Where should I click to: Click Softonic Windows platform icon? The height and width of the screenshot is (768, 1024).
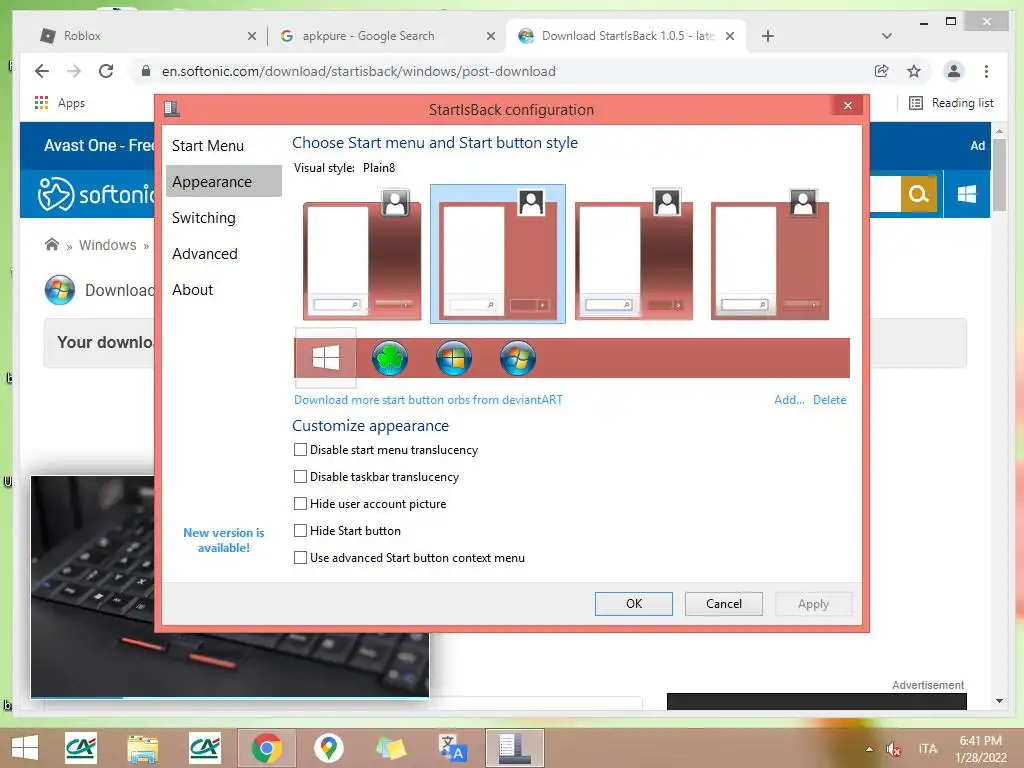point(967,194)
